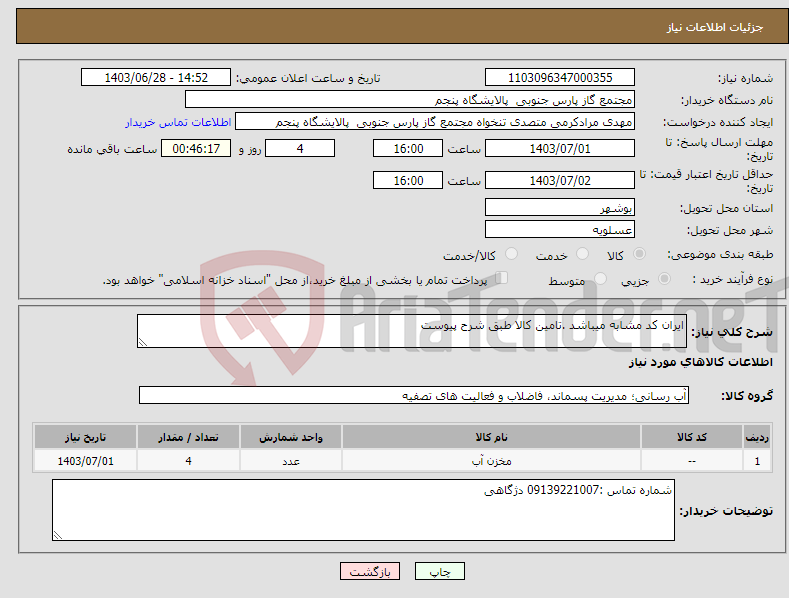This screenshot has width=789, height=598.
Task: Click the price validity date 1403/07/02 field
Action: tap(560, 180)
